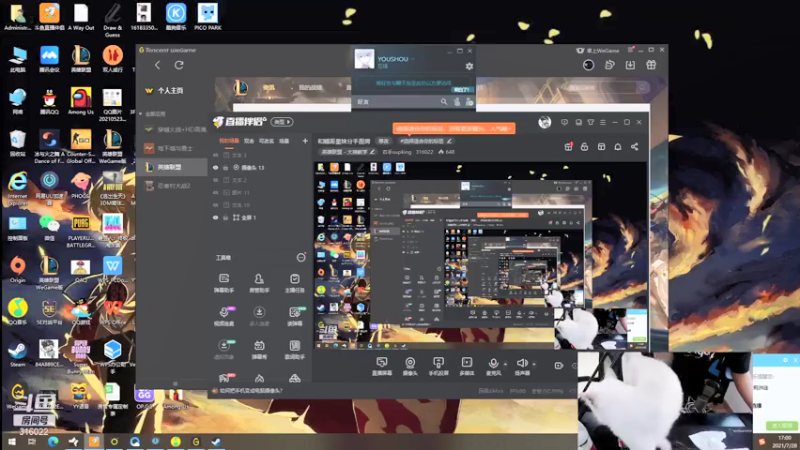Viewport: 800px width, 450px height.
Task: Switch to 我的场景 scene tab
Action: pyautogui.click(x=229, y=141)
